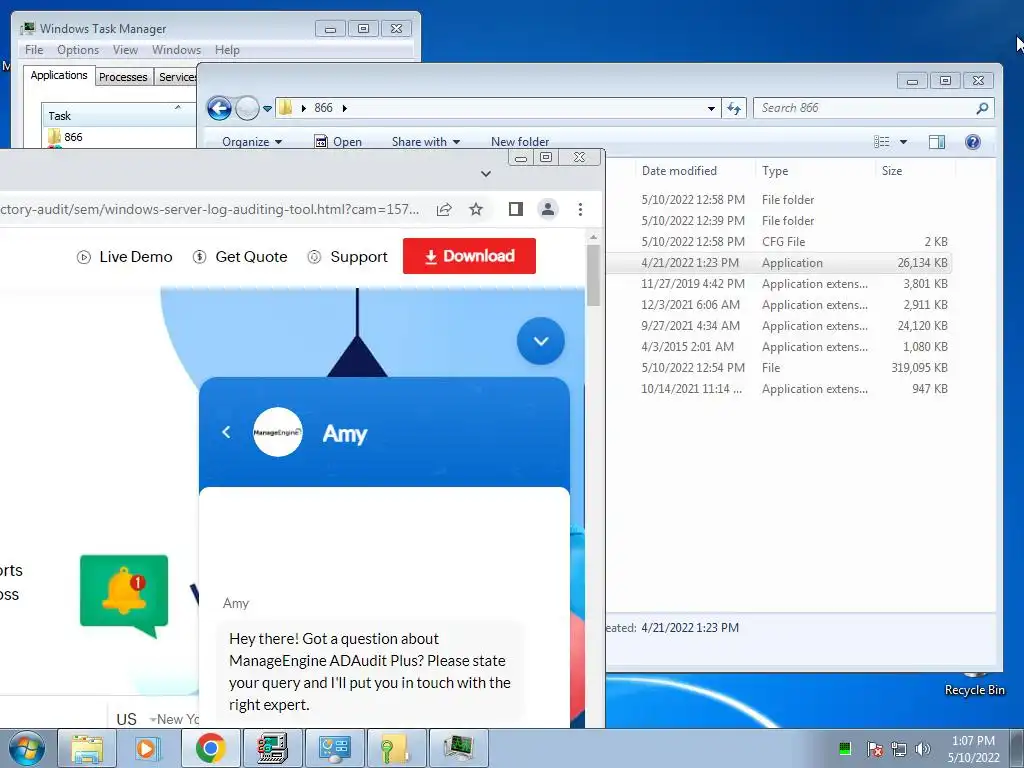Click the taskbar clock showing 1:07 PM
Viewport: 1024px width, 768px height.
973,749
